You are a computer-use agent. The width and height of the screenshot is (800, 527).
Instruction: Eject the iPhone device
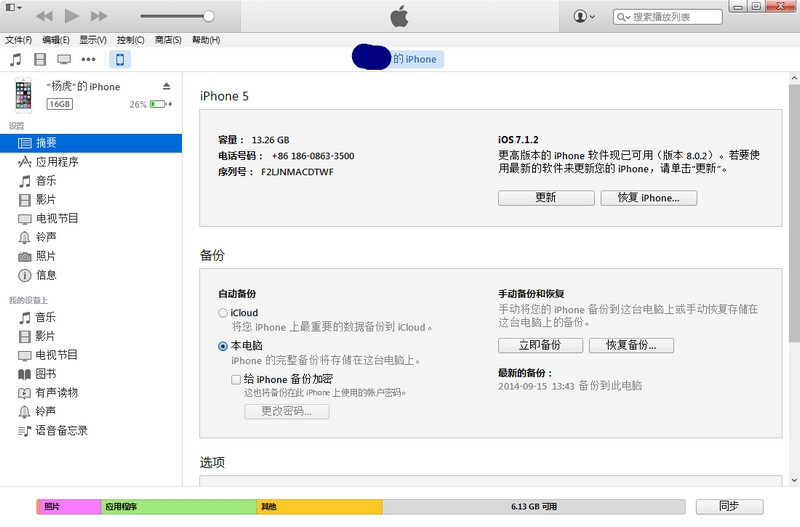click(166, 86)
